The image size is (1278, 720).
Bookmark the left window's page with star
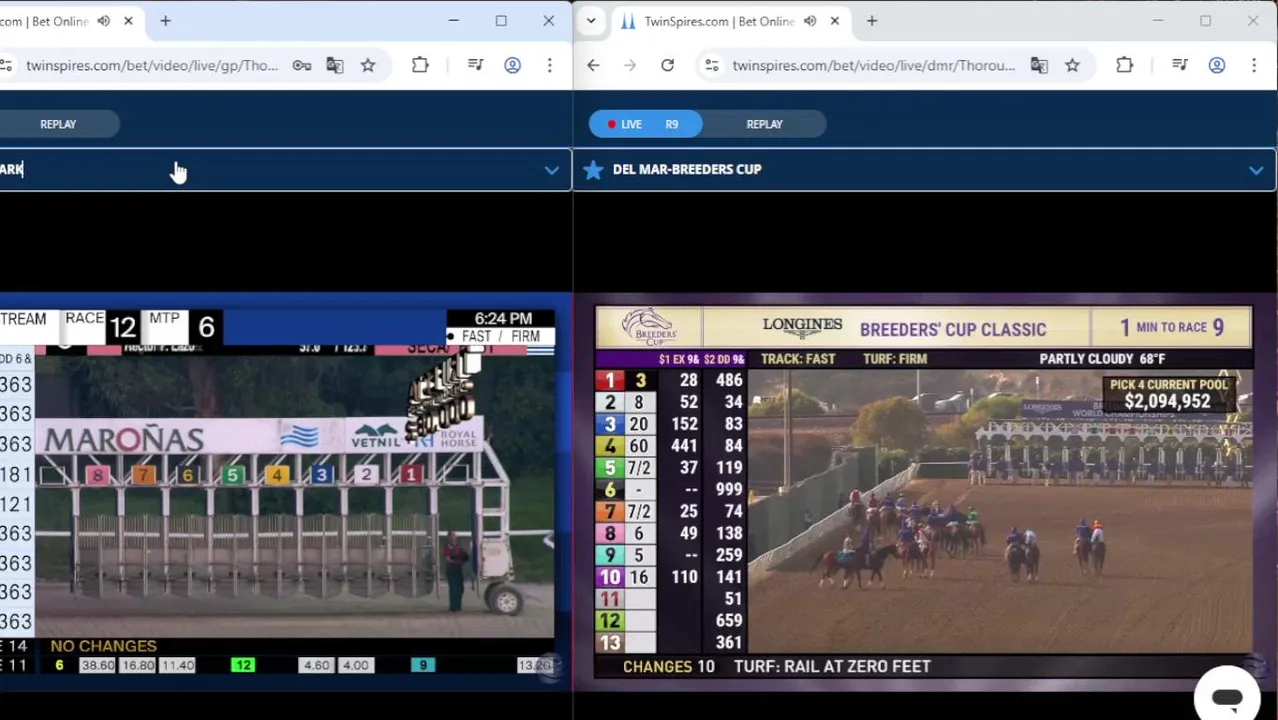pyautogui.click(x=368, y=66)
